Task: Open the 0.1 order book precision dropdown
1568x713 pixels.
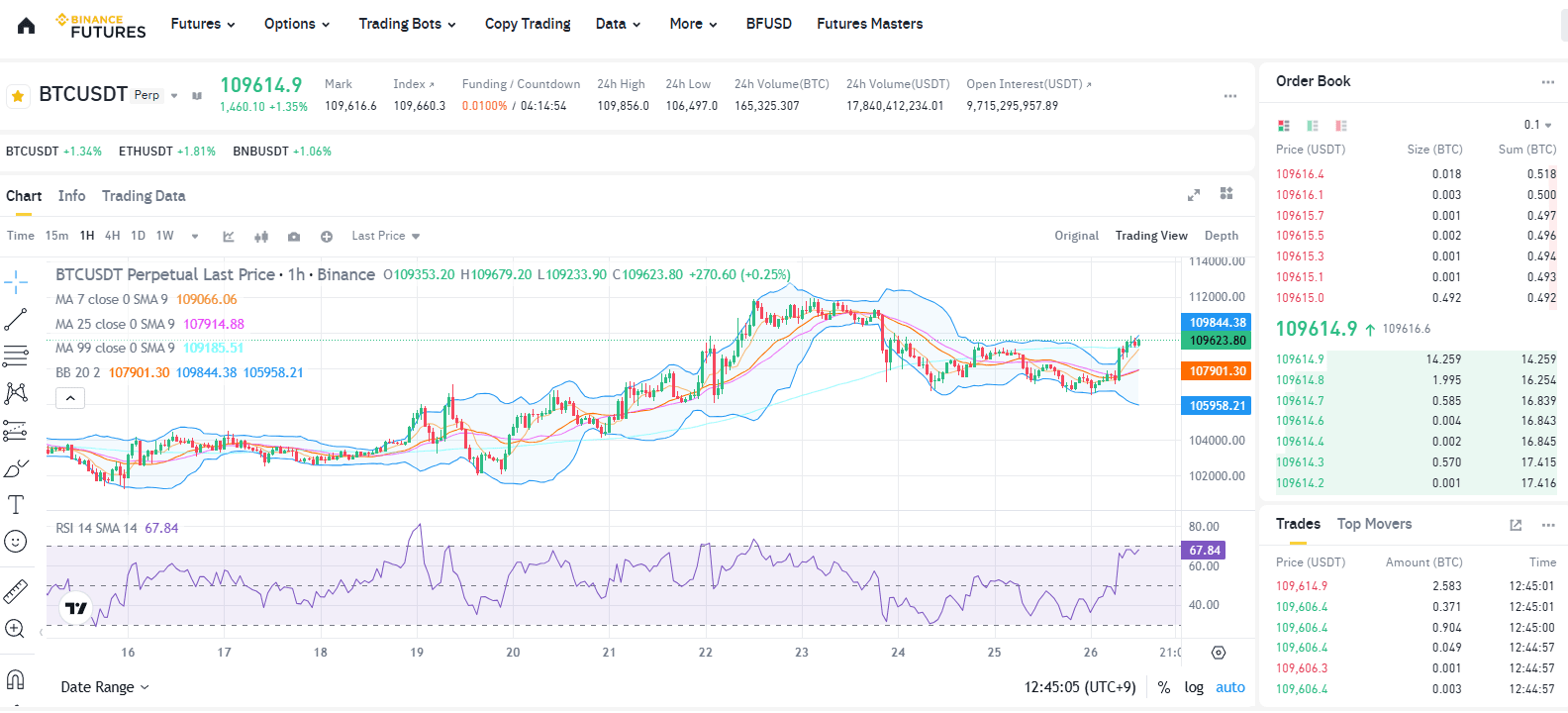Action: [x=1538, y=125]
